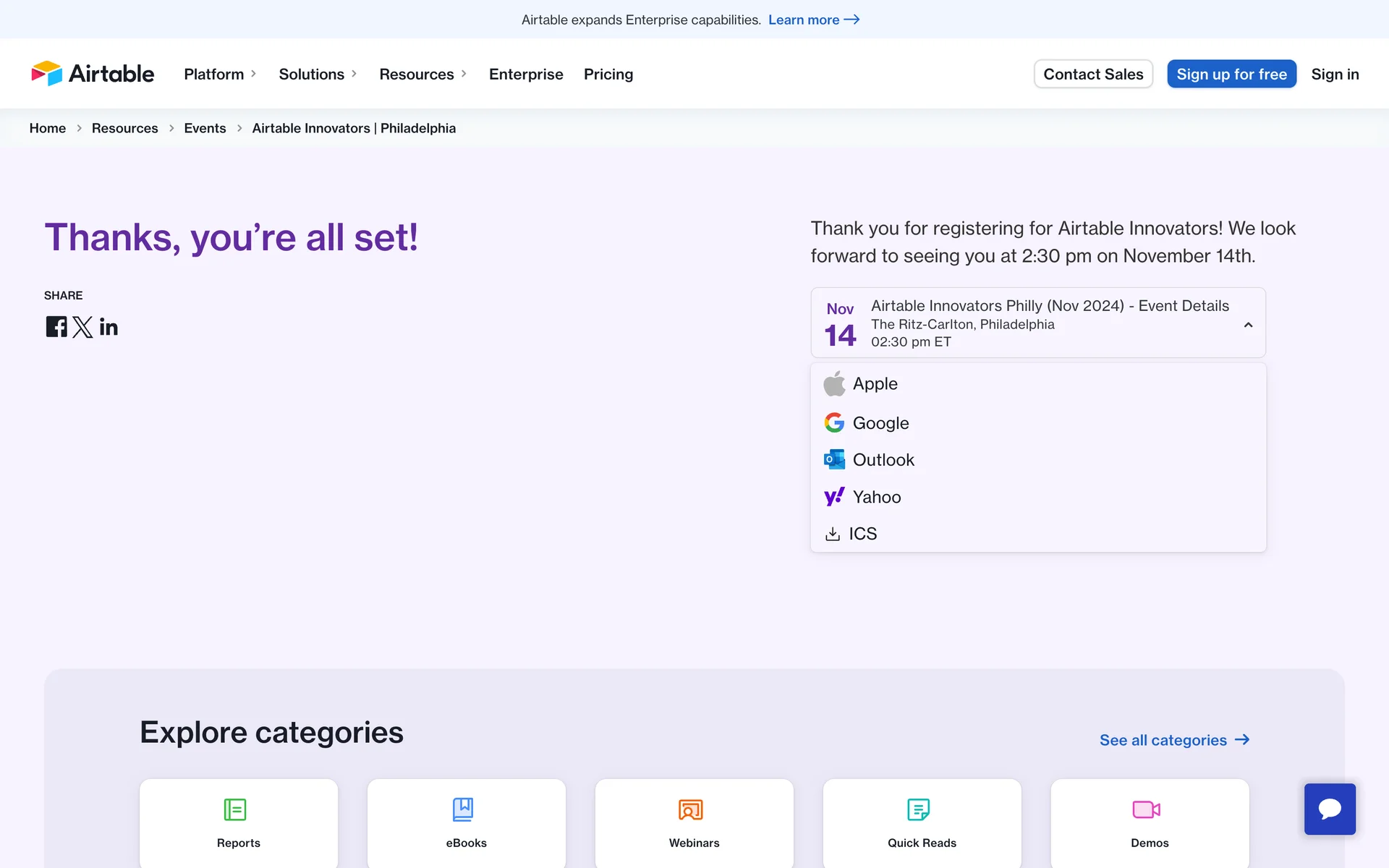Viewport: 1389px width, 868px height.
Task: Open the Reports category card
Action: pos(239,823)
